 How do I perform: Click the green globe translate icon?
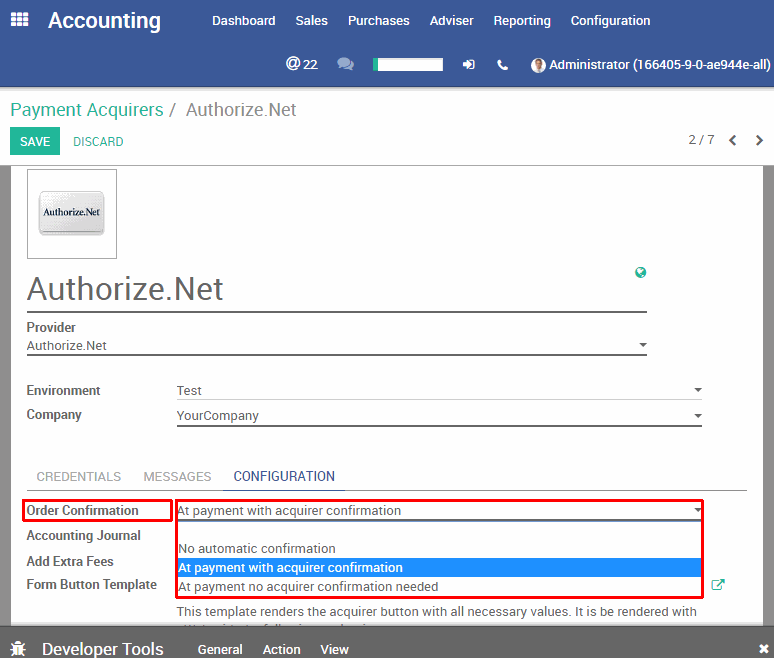coord(641,272)
